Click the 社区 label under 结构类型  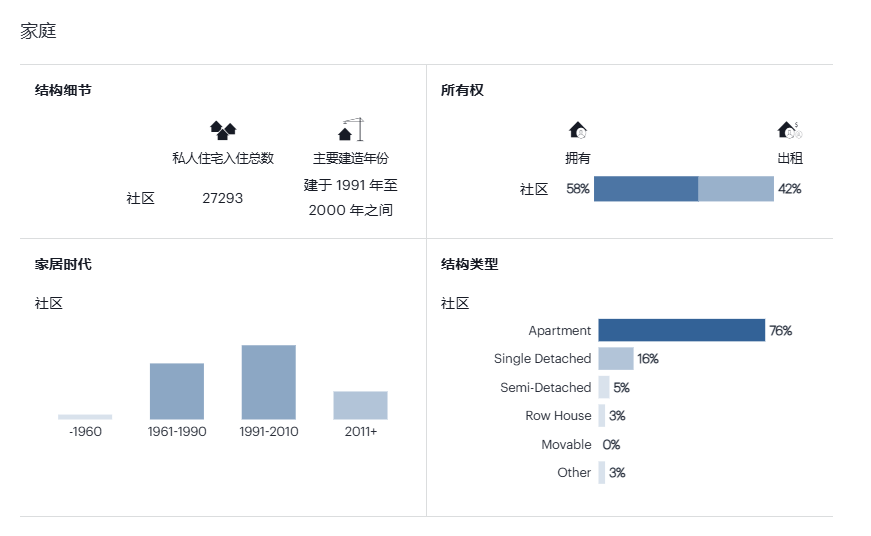(x=455, y=303)
